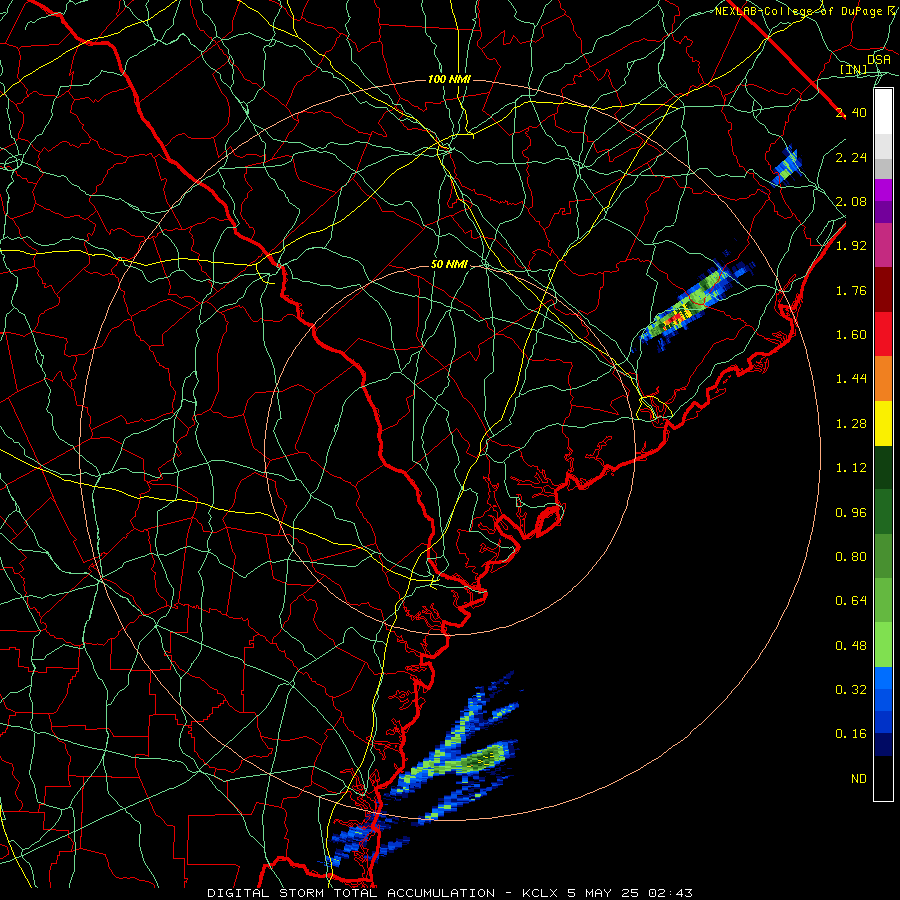Viewport: 900px width, 900px height.
Task: Click the 0.48 legend value
Action: (x=851, y=646)
